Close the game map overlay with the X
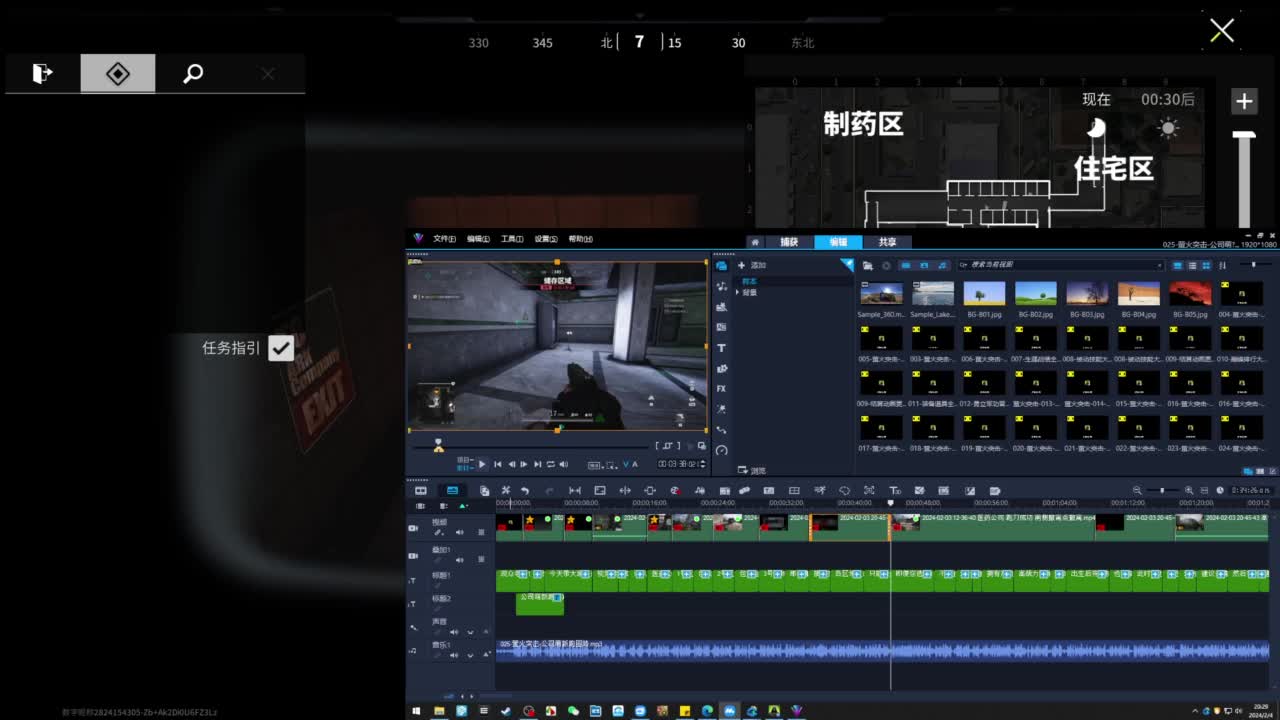This screenshot has width=1280, height=720. point(1222,31)
